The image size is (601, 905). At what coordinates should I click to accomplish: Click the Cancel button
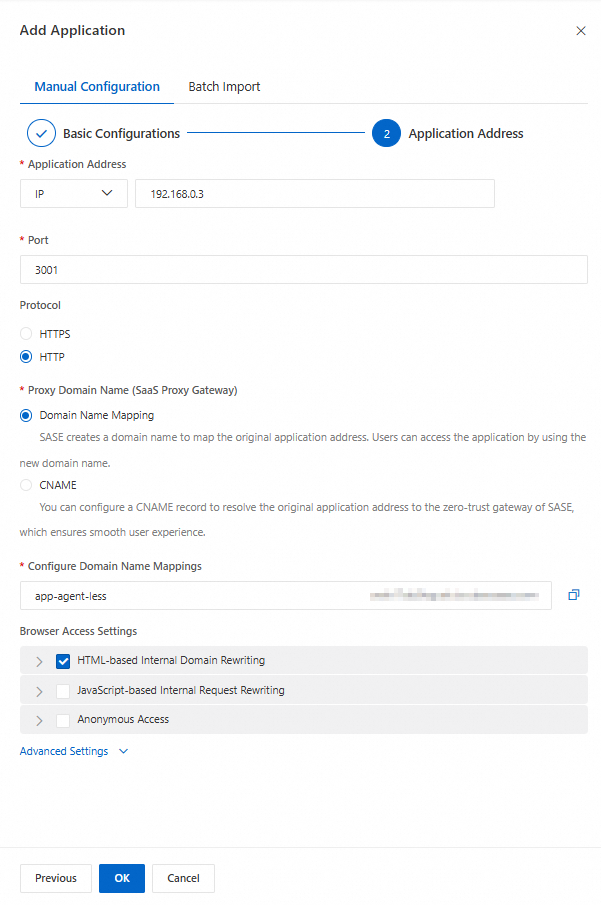tap(183, 878)
